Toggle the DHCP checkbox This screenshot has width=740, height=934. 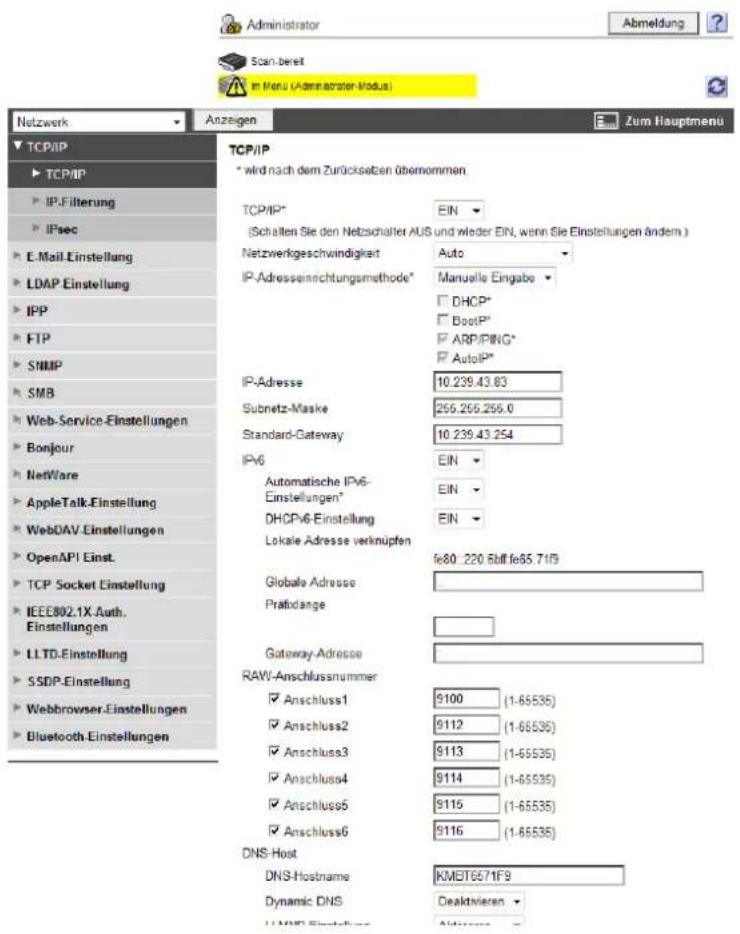click(443, 301)
